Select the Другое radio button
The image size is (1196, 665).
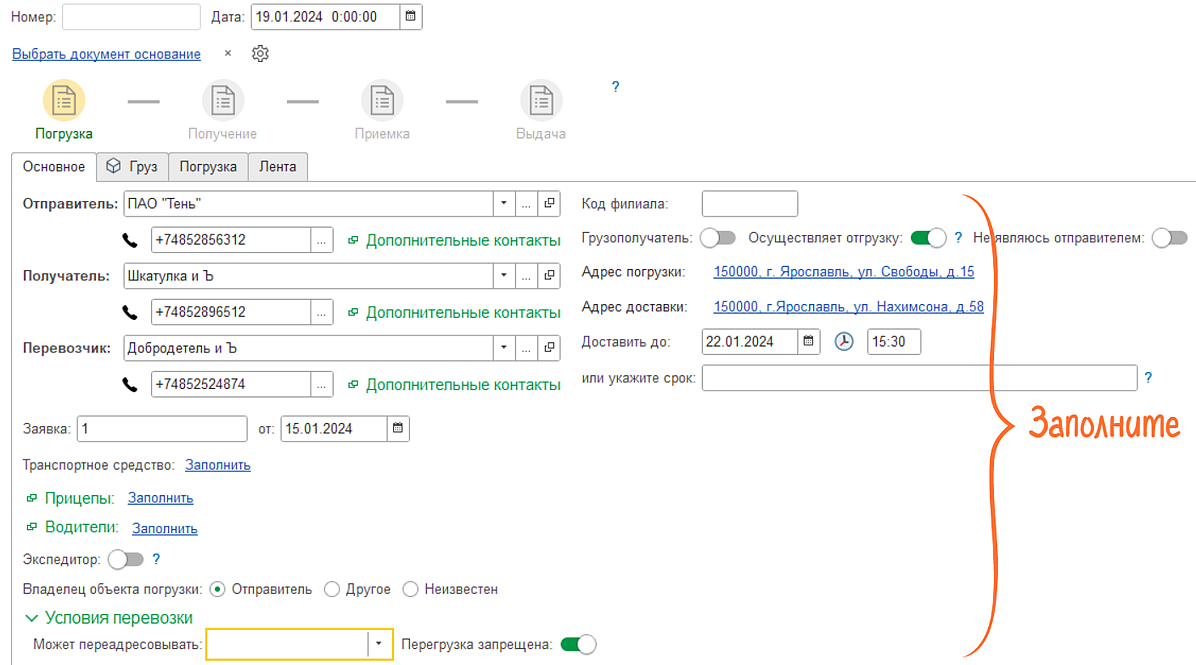coord(332,590)
